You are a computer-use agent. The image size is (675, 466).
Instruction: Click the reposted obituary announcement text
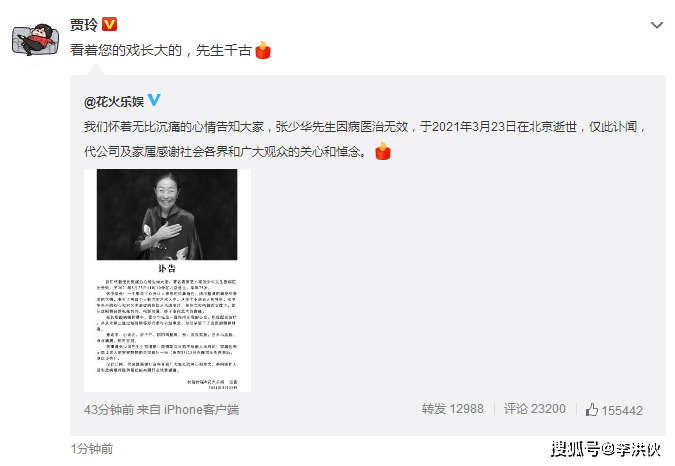coord(365,139)
